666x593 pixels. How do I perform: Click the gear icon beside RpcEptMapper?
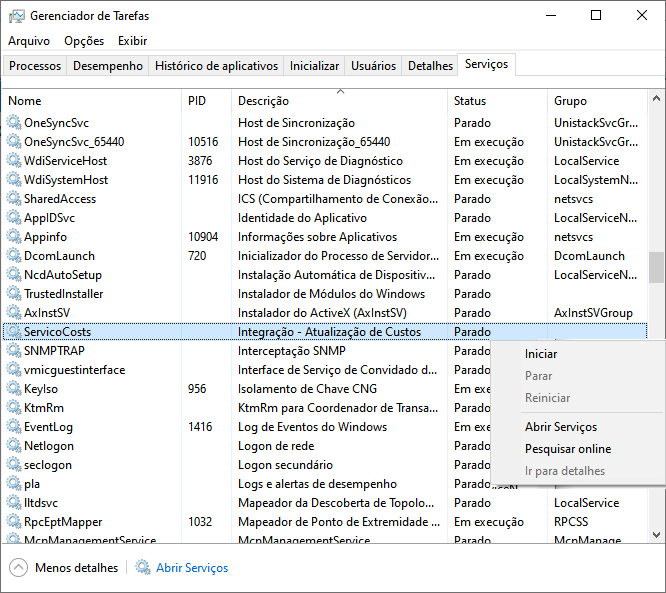pos(14,522)
